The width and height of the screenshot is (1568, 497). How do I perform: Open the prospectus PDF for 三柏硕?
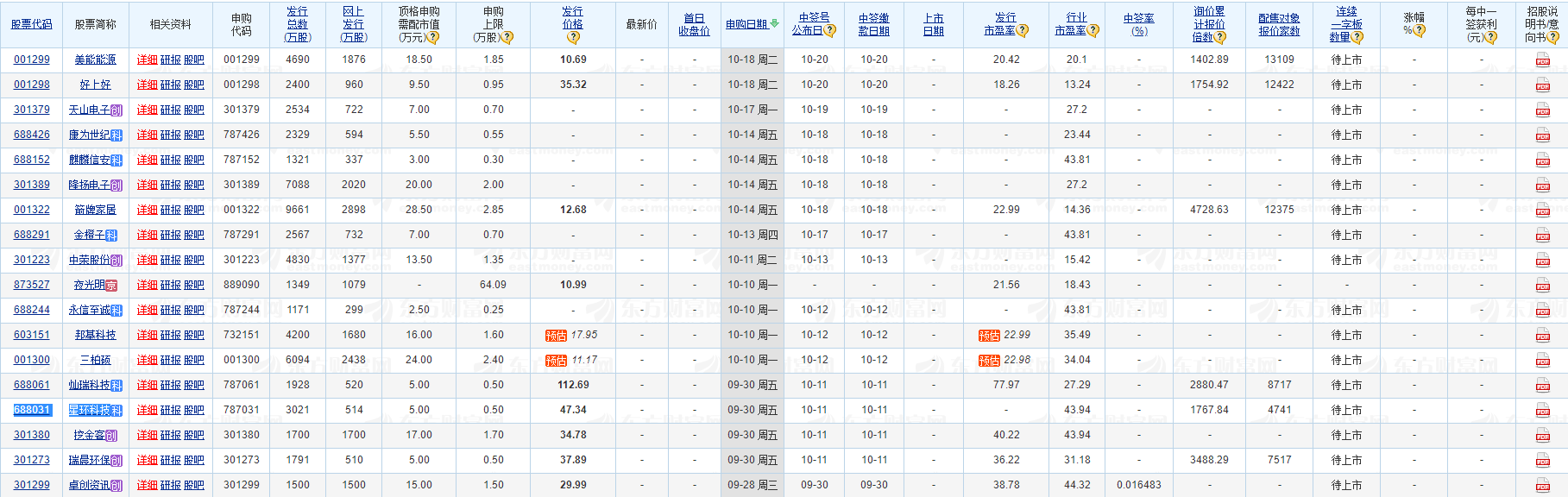click(1542, 361)
